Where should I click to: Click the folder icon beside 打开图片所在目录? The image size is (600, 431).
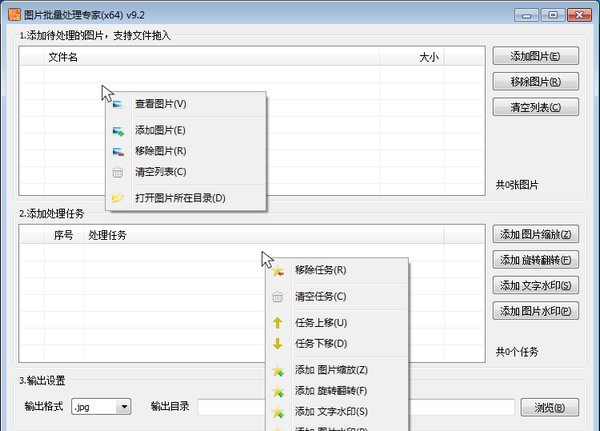118,198
